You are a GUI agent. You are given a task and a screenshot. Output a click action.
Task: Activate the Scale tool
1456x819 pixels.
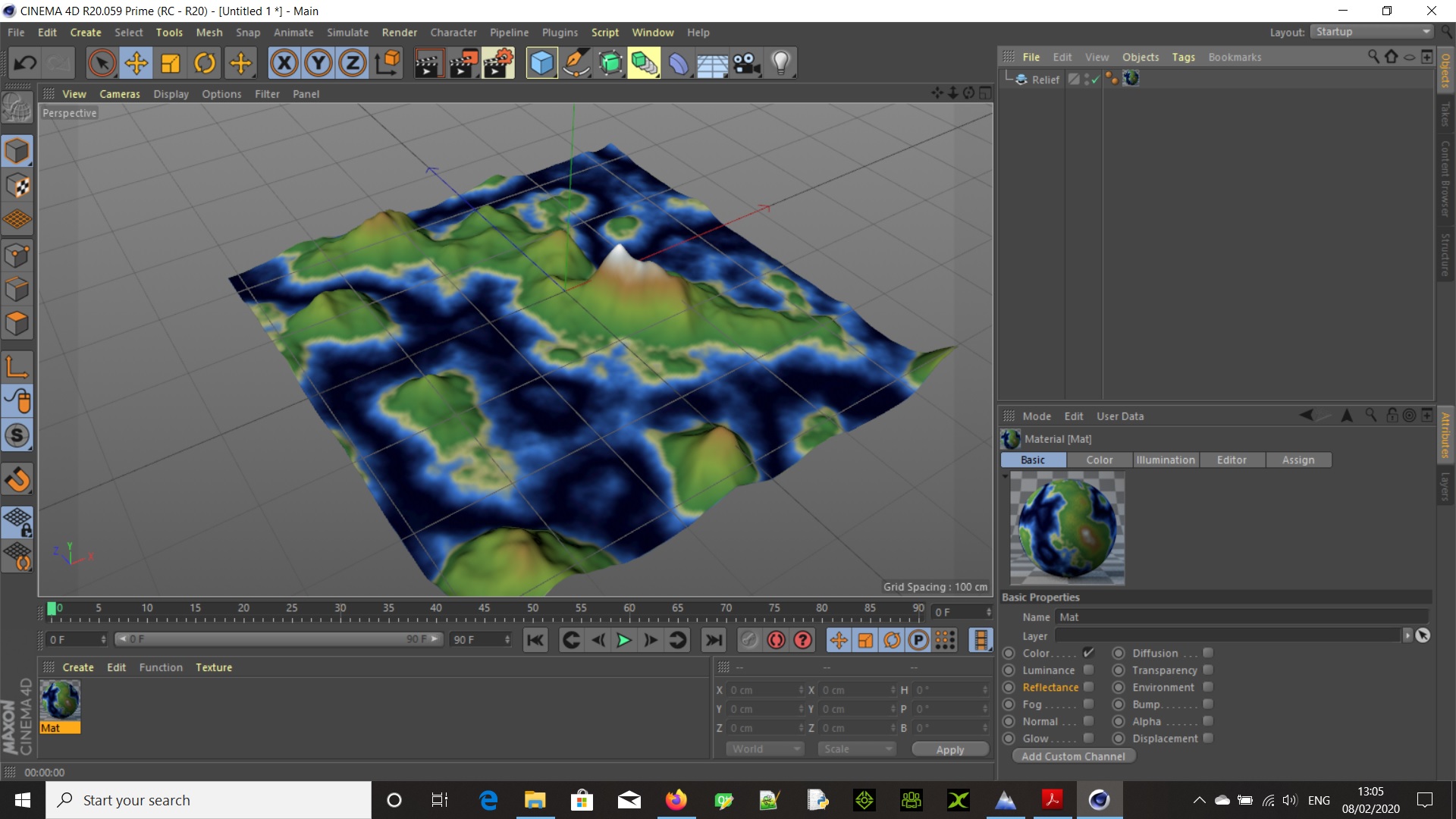[x=171, y=63]
